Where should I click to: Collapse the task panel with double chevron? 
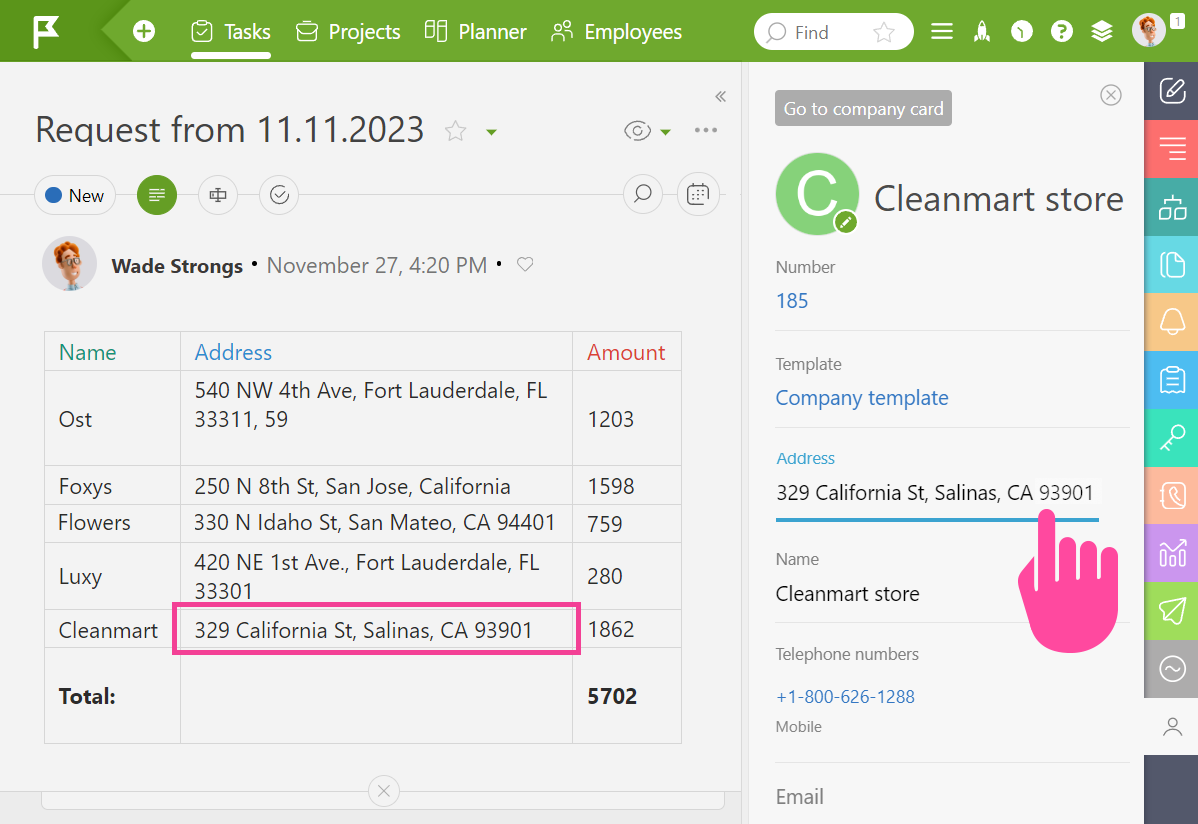(720, 96)
